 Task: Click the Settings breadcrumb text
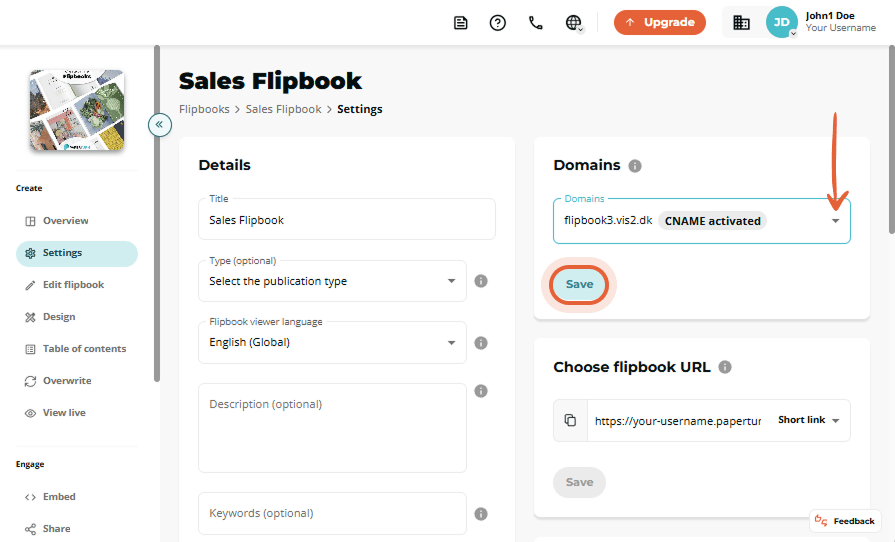[360, 109]
